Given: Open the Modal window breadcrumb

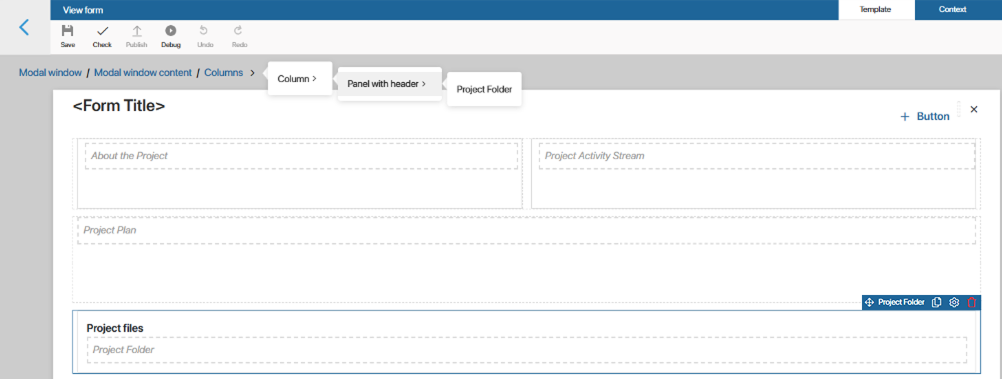Looking at the screenshot, I should click(x=50, y=73).
